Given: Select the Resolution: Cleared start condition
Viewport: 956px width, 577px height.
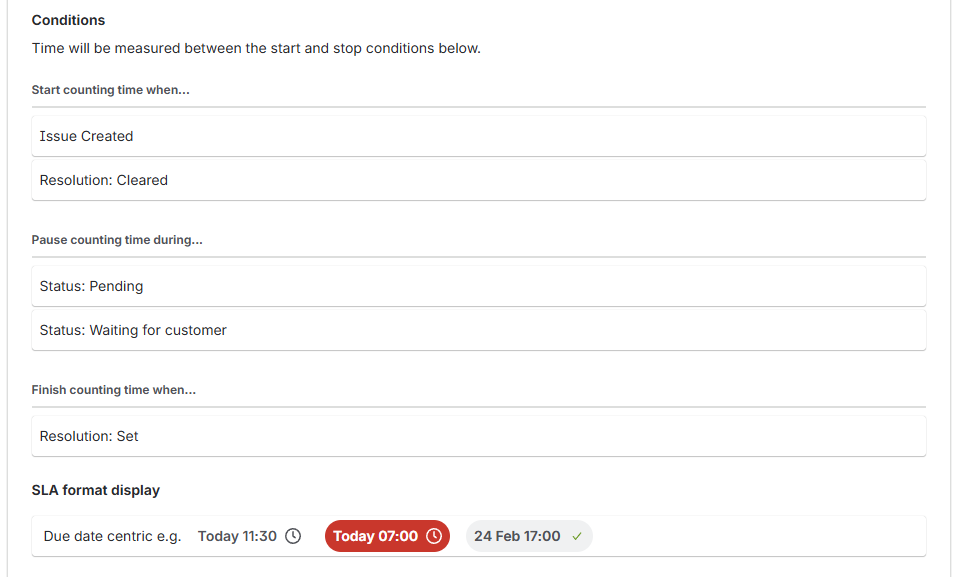Looking at the screenshot, I should coord(479,180).
